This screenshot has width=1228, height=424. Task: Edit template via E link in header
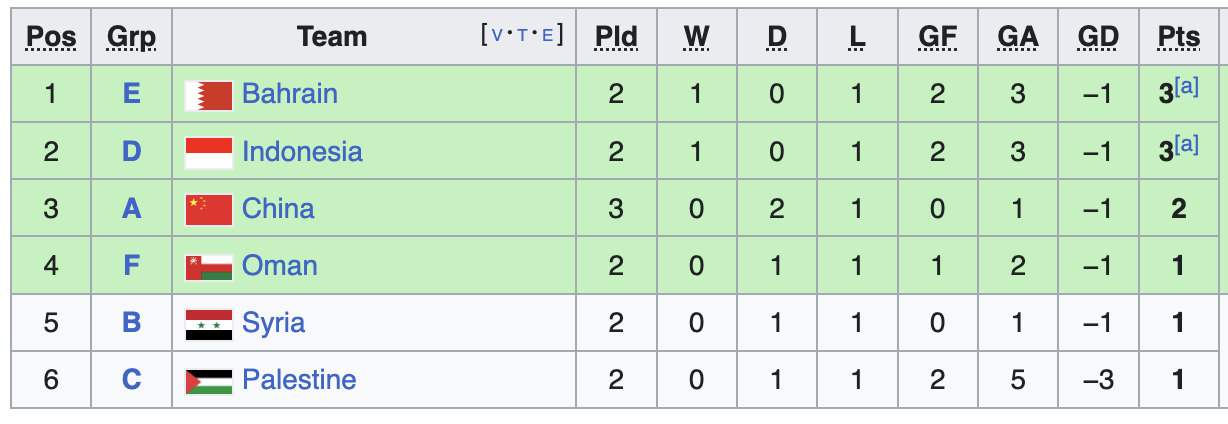click(x=547, y=36)
